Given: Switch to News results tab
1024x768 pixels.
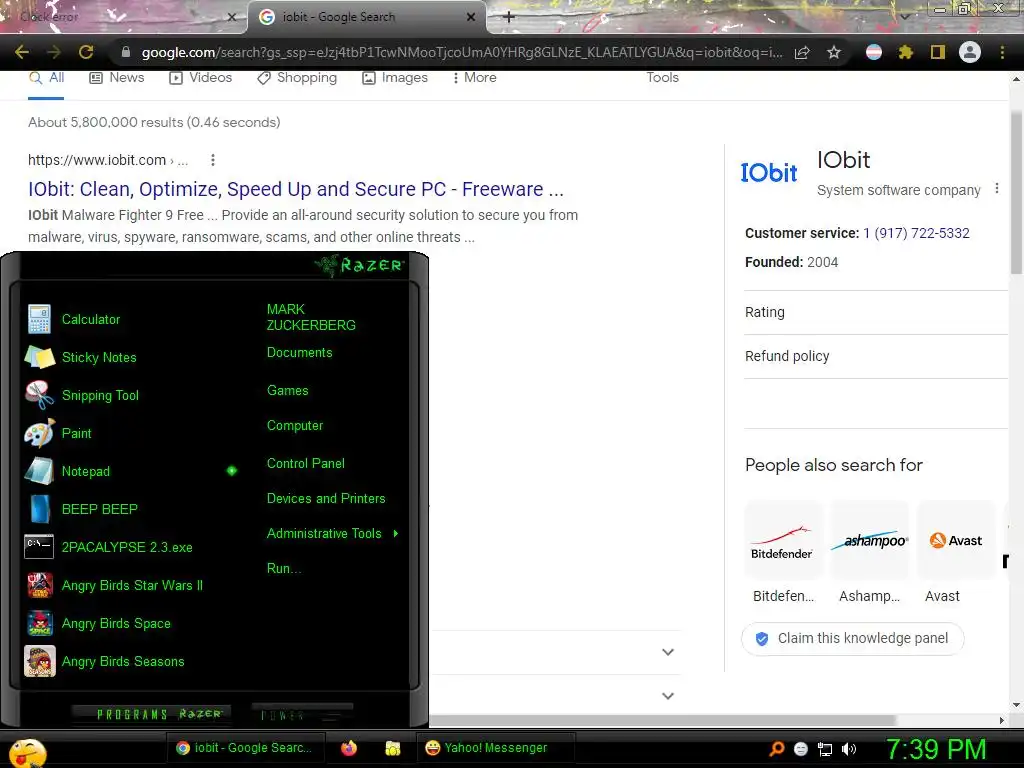Looking at the screenshot, I should click(117, 78).
